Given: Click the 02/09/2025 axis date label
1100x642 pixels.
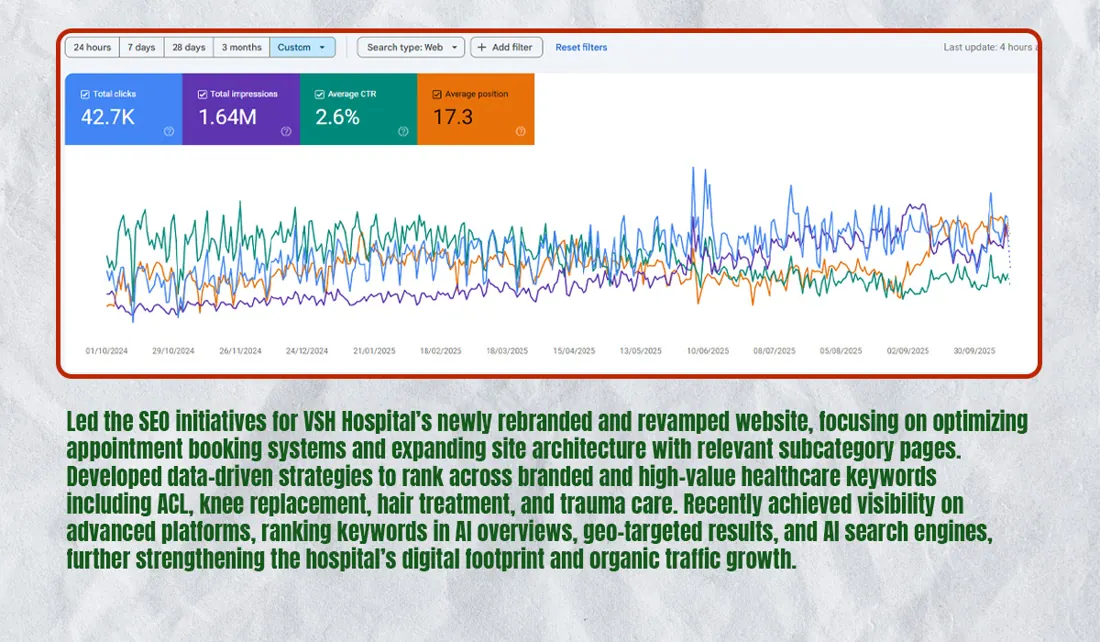Looking at the screenshot, I should [908, 351].
